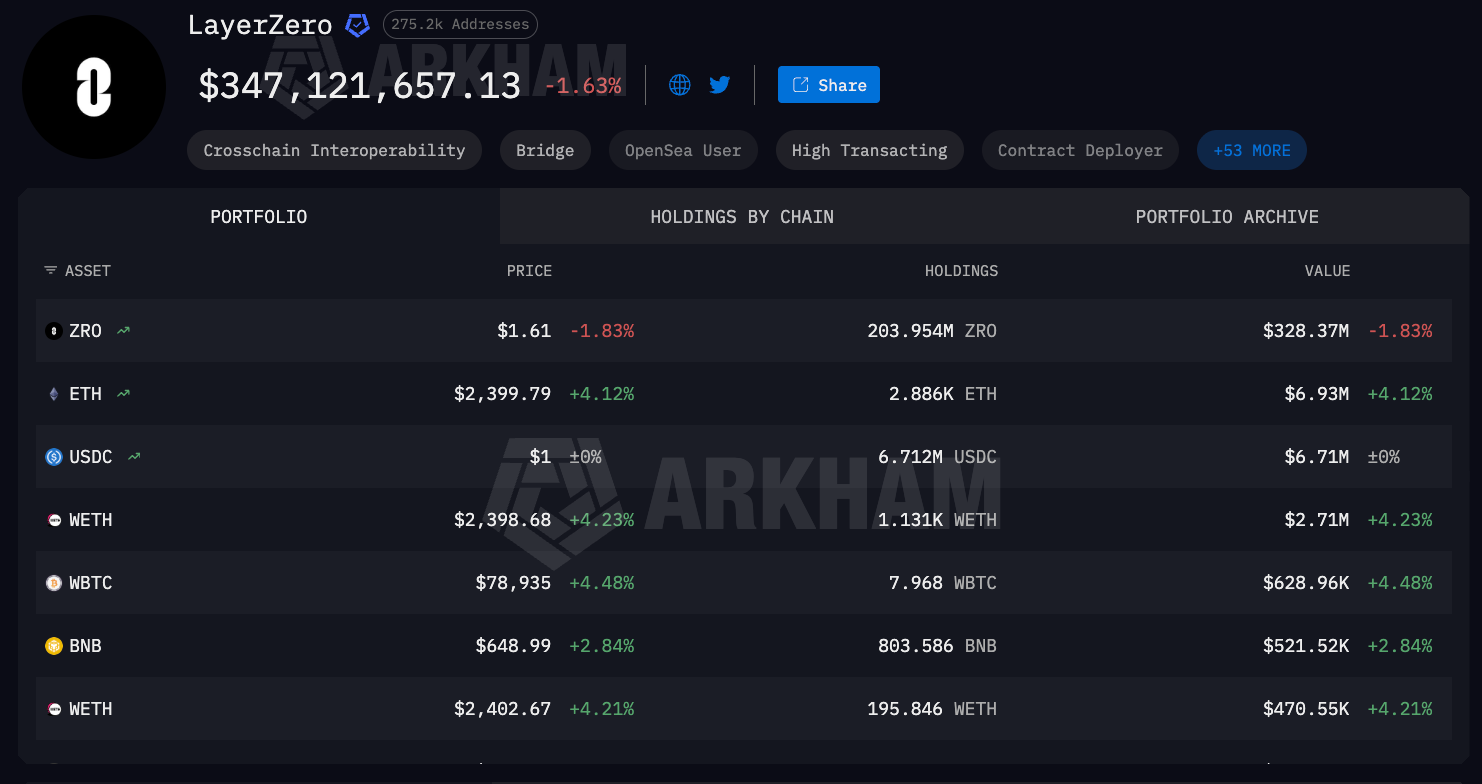Open the LayerZero Twitter profile icon
Screen dimensions: 1482x784
[x=720, y=85]
